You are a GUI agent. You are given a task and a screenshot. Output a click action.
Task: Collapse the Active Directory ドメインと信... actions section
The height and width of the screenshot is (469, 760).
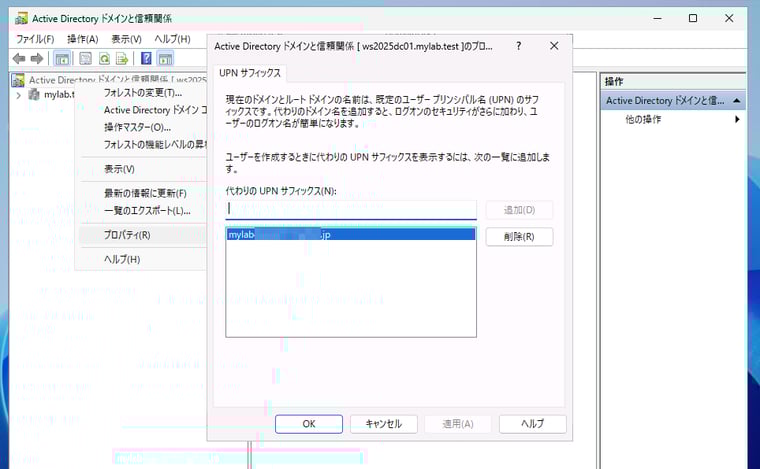(737, 101)
